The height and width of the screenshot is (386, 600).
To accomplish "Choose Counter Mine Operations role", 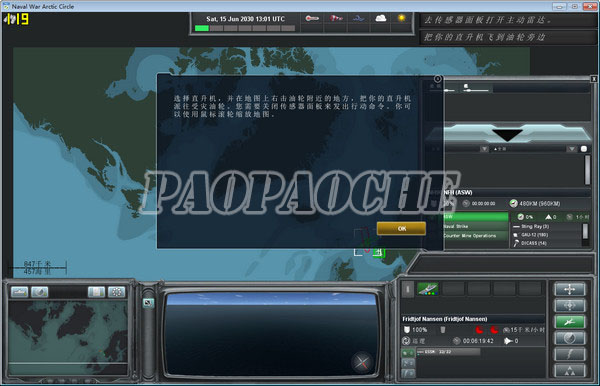I will click(476, 236).
